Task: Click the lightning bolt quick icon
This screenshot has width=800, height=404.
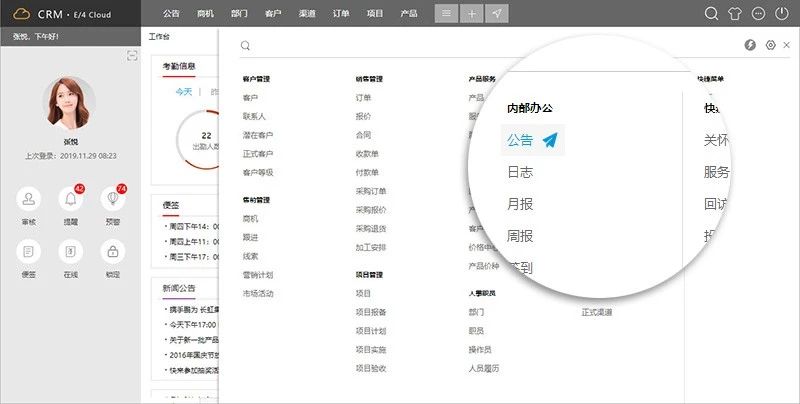Action: 751,45
